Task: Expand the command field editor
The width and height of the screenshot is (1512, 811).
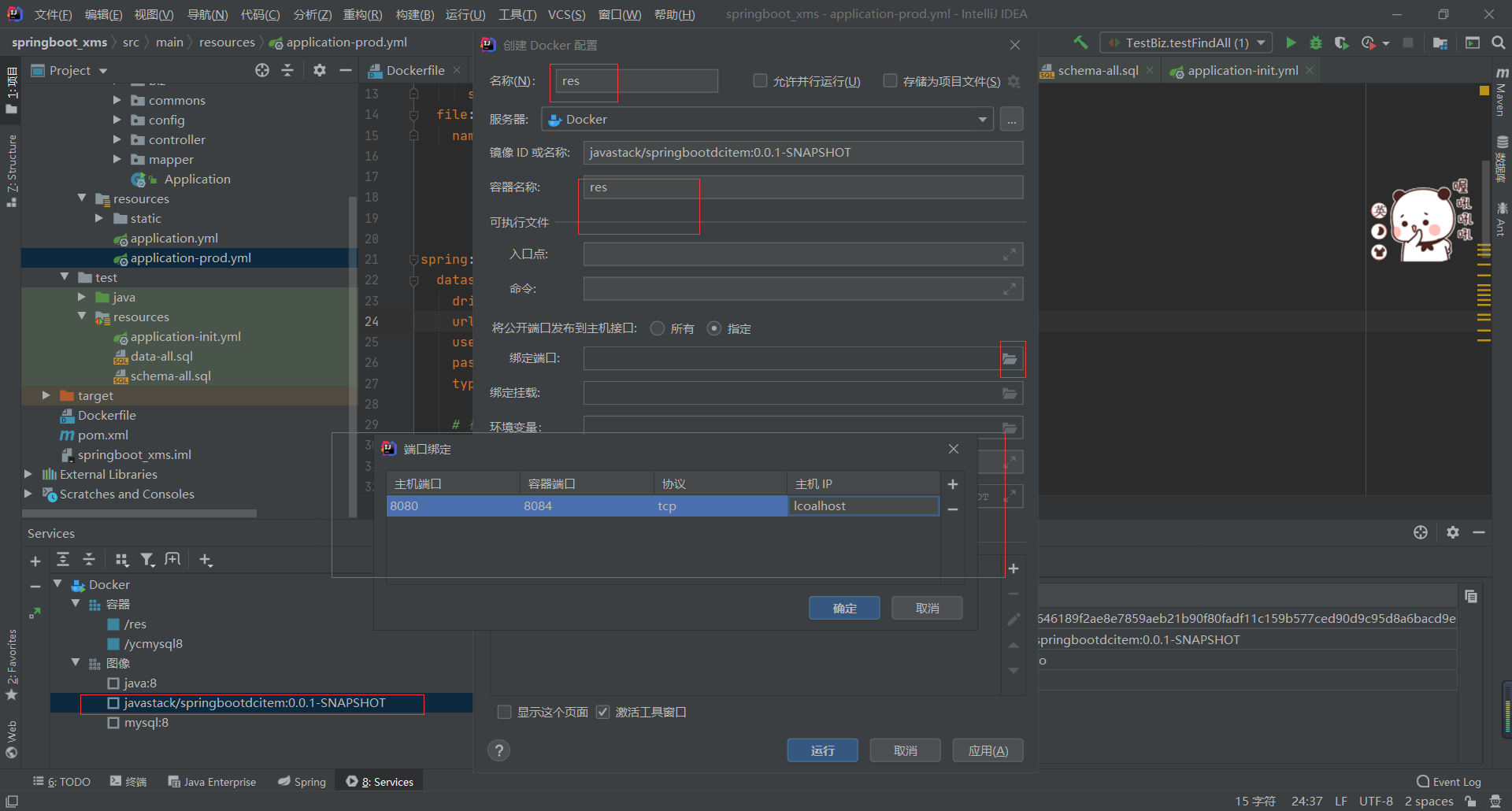Action: click(x=1010, y=289)
